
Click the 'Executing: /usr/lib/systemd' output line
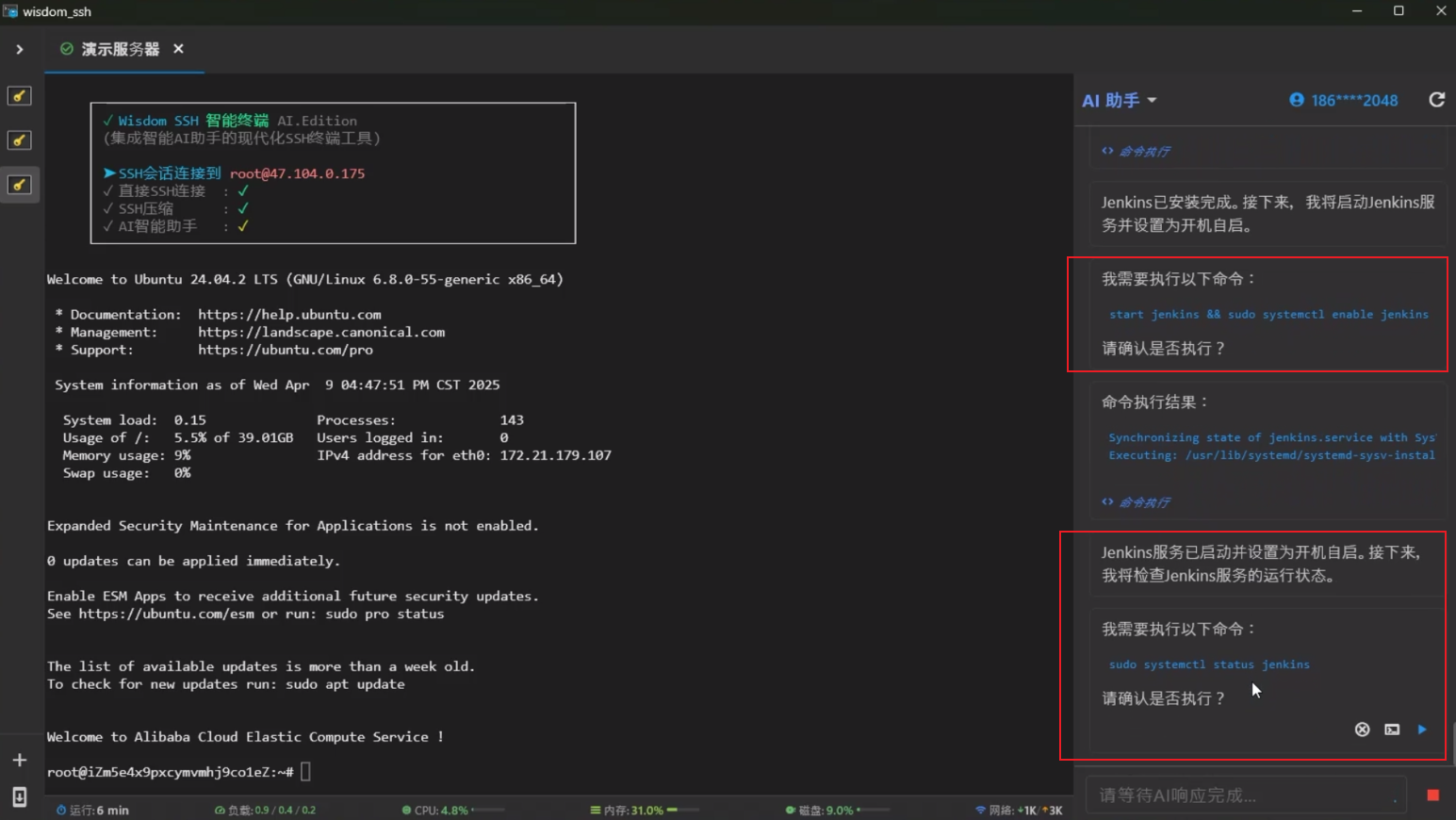pos(1272,455)
